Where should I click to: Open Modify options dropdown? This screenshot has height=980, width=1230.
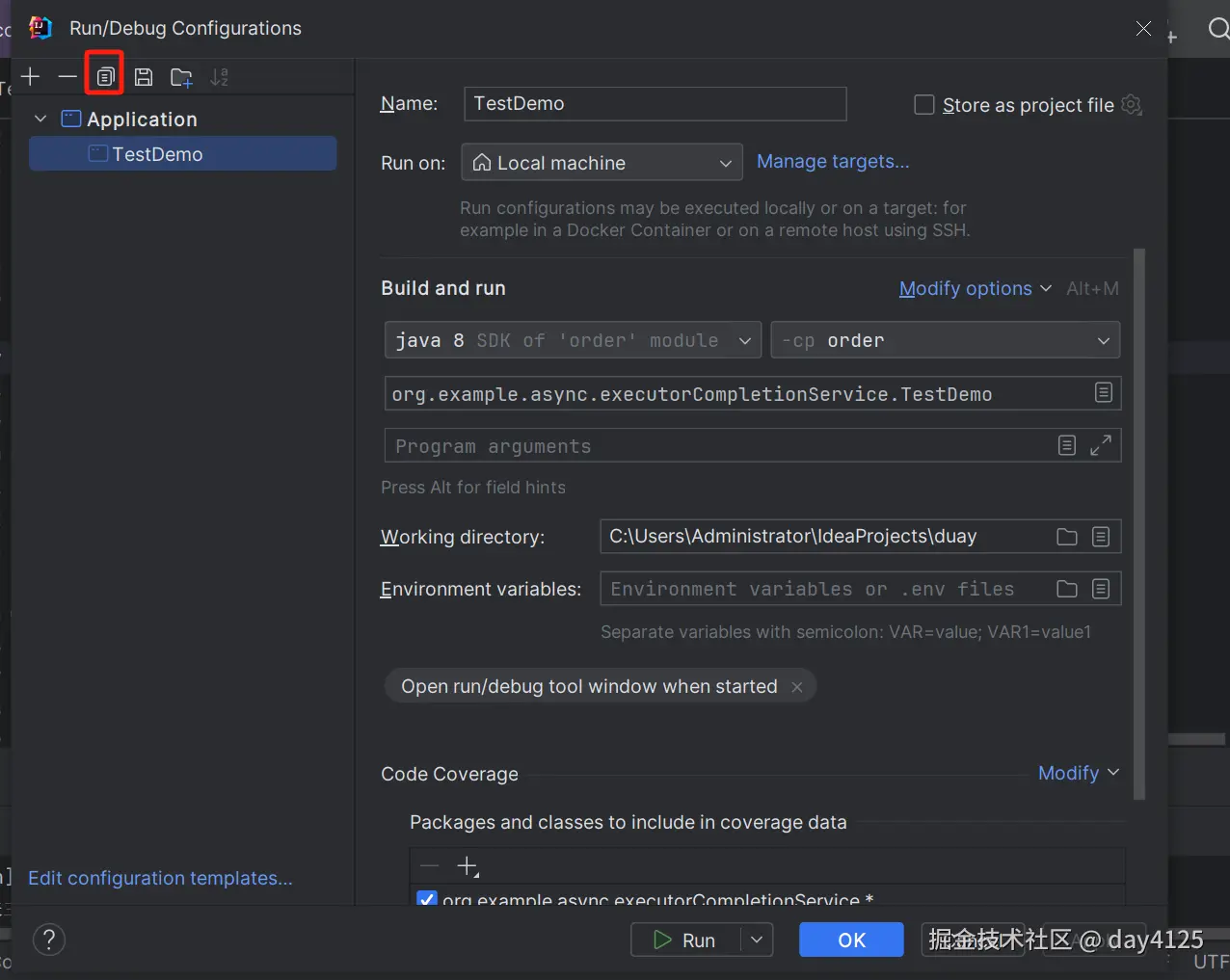tap(975, 288)
